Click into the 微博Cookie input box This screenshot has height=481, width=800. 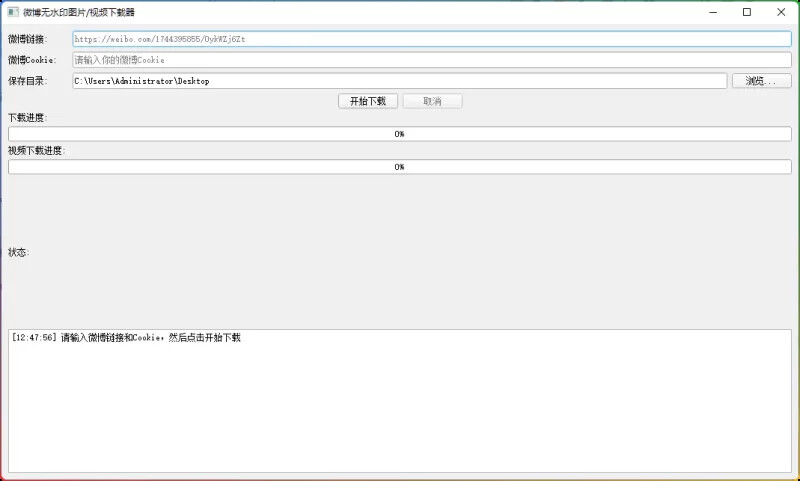coord(432,60)
